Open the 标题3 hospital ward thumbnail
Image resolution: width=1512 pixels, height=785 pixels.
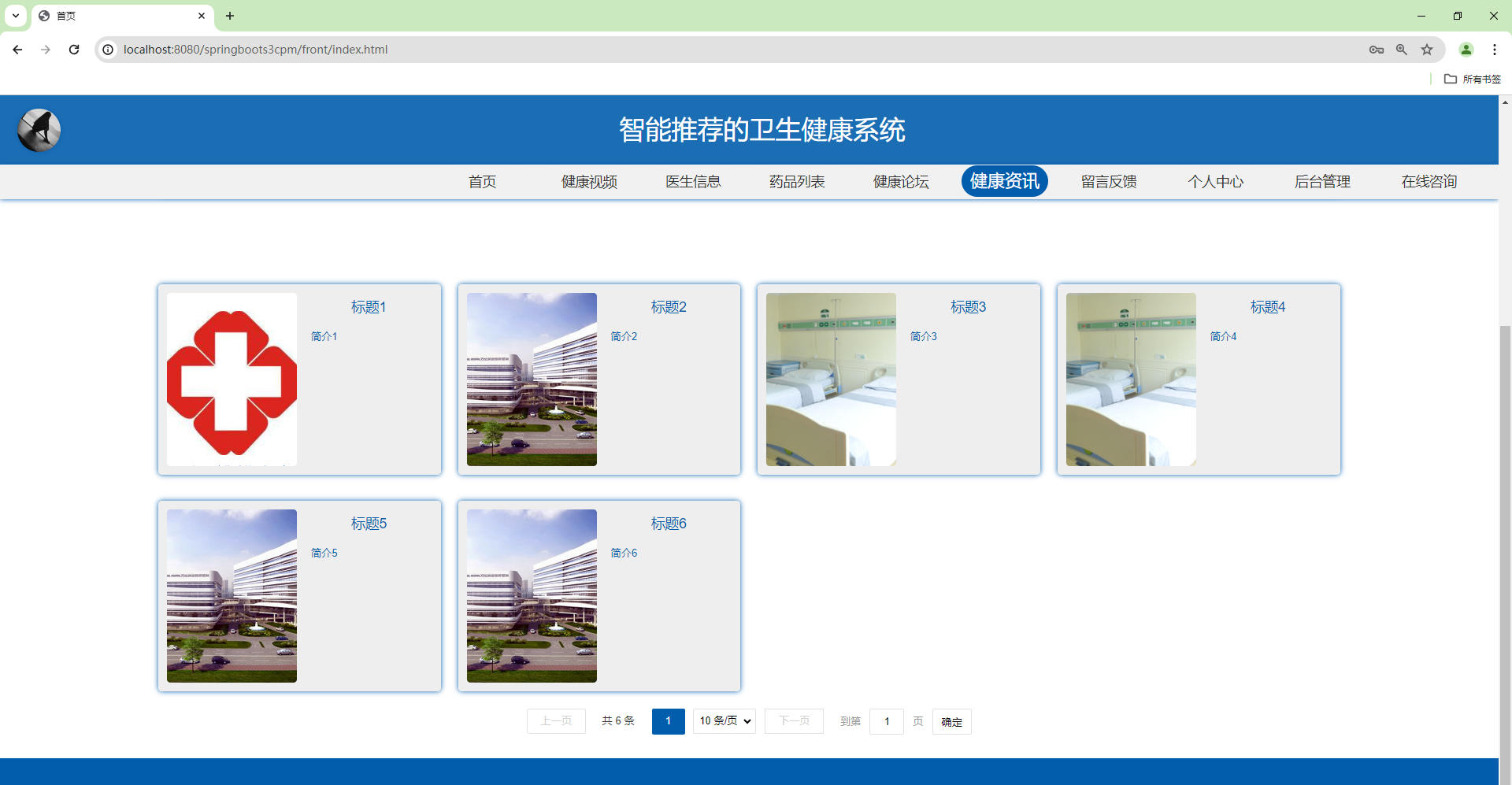(x=831, y=379)
